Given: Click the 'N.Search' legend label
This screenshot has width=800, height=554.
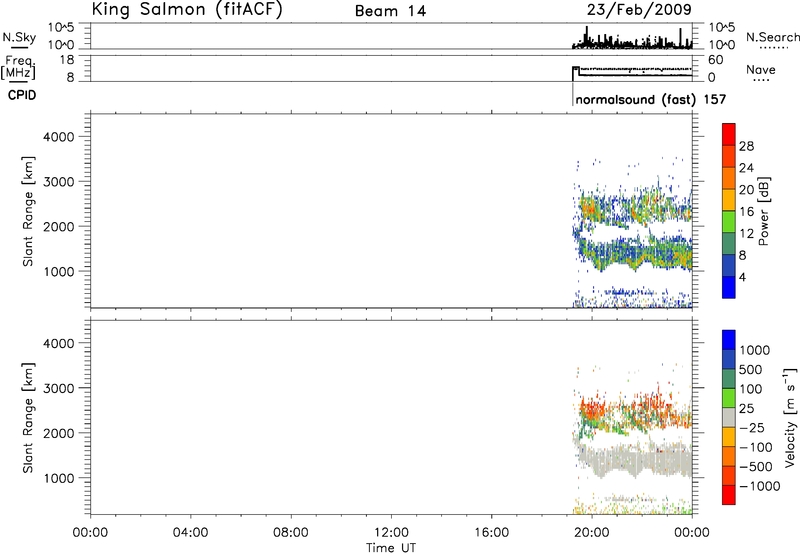Looking at the screenshot, I should (x=772, y=37).
